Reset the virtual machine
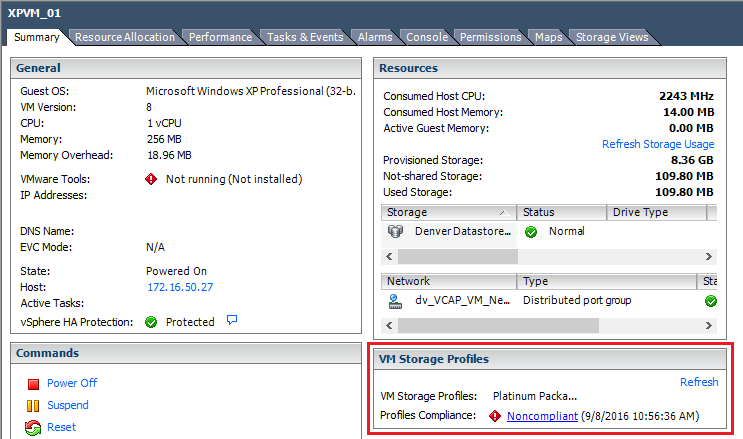This screenshot has height=439, width=743. coord(62,427)
